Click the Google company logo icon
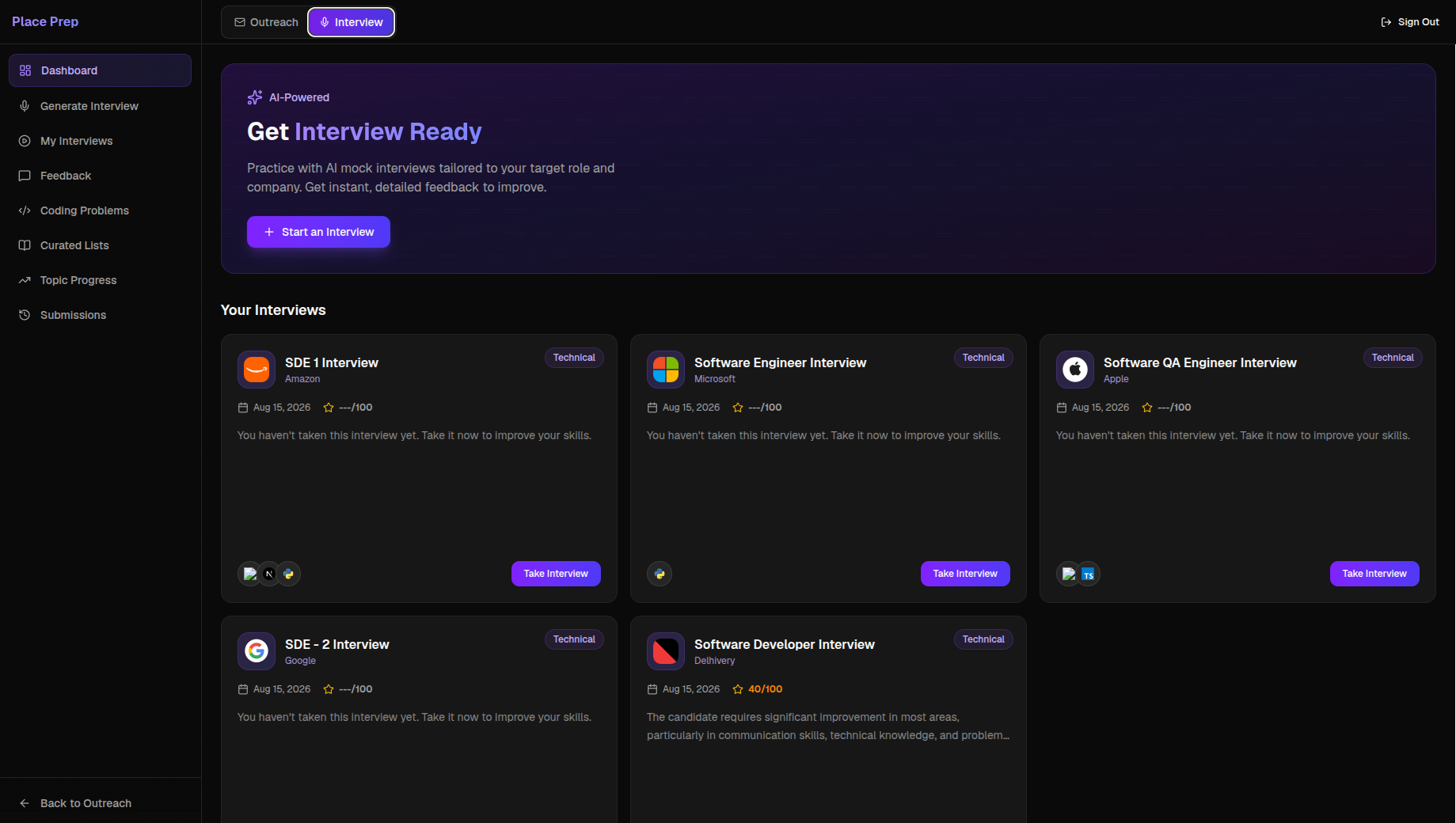Screen dimensions: 1456x823 pos(257,651)
